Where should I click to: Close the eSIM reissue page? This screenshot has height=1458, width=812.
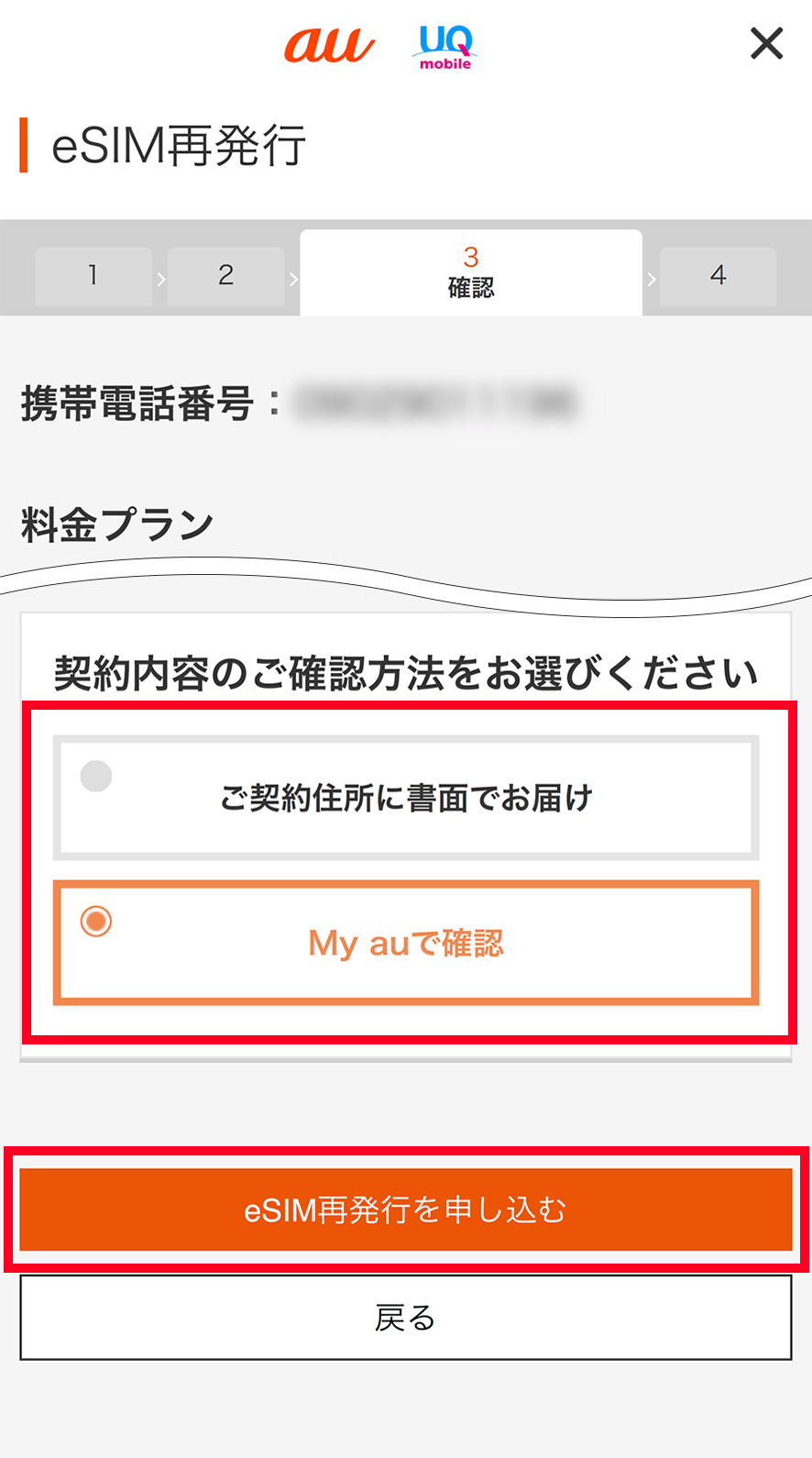pyautogui.click(x=766, y=43)
